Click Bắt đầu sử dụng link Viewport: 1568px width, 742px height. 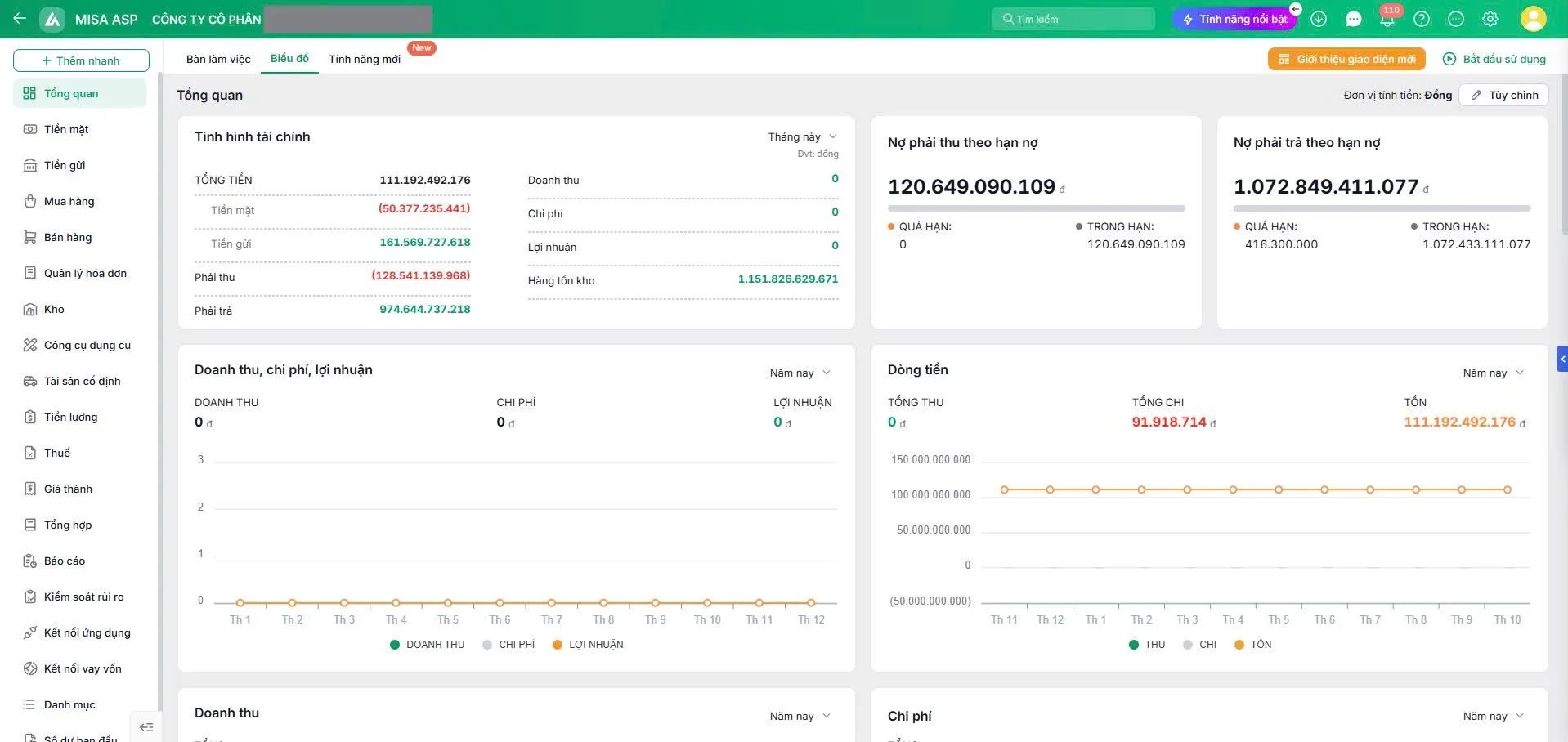pyautogui.click(x=1494, y=59)
